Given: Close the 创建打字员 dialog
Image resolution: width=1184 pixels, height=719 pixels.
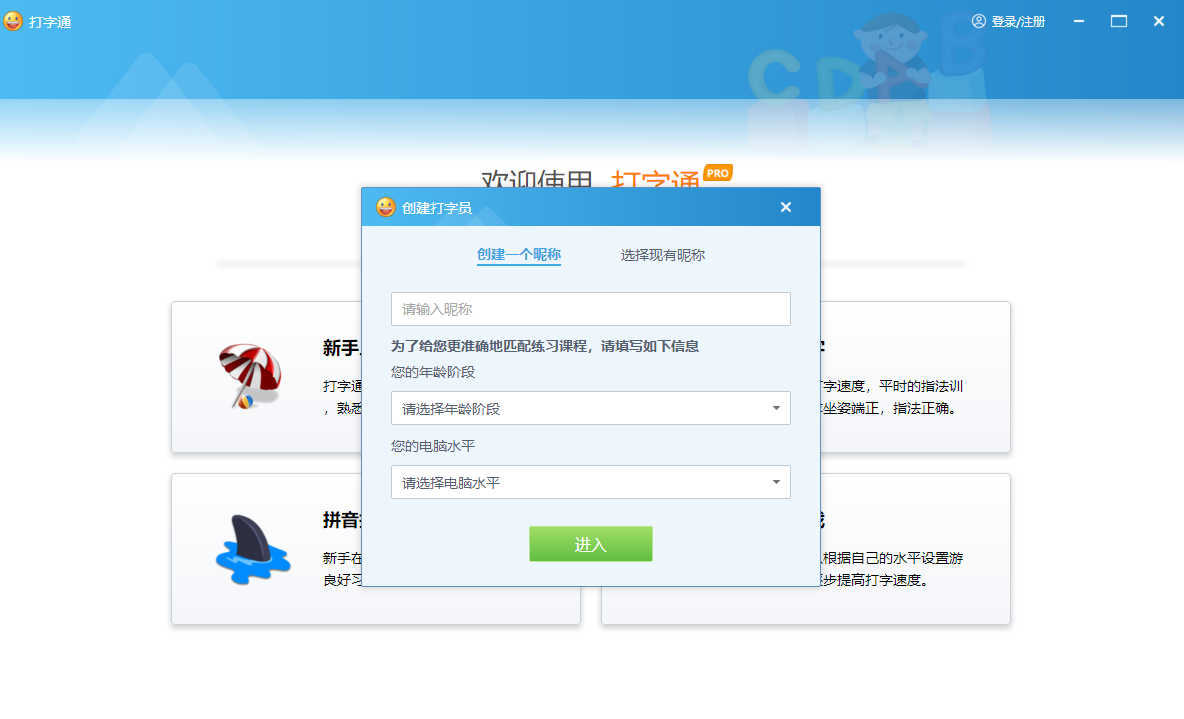Looking at the screenshot, I should pyautogui.click(x=786, y=206).
